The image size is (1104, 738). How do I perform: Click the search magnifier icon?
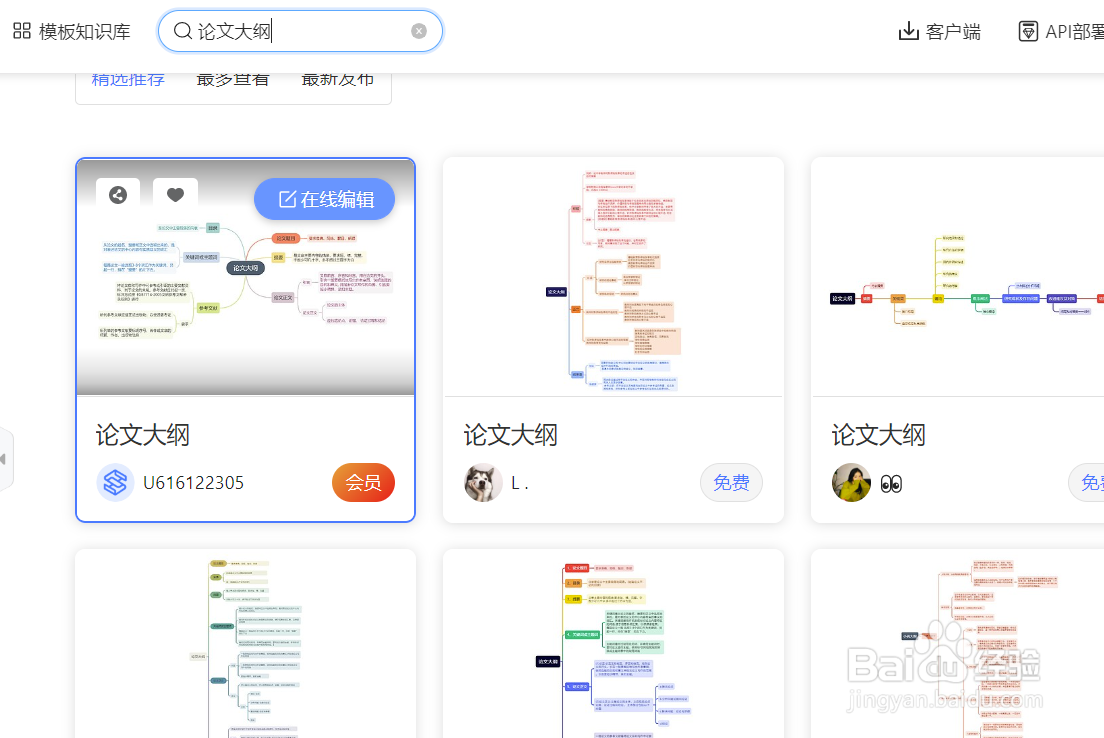click(182, 31)
